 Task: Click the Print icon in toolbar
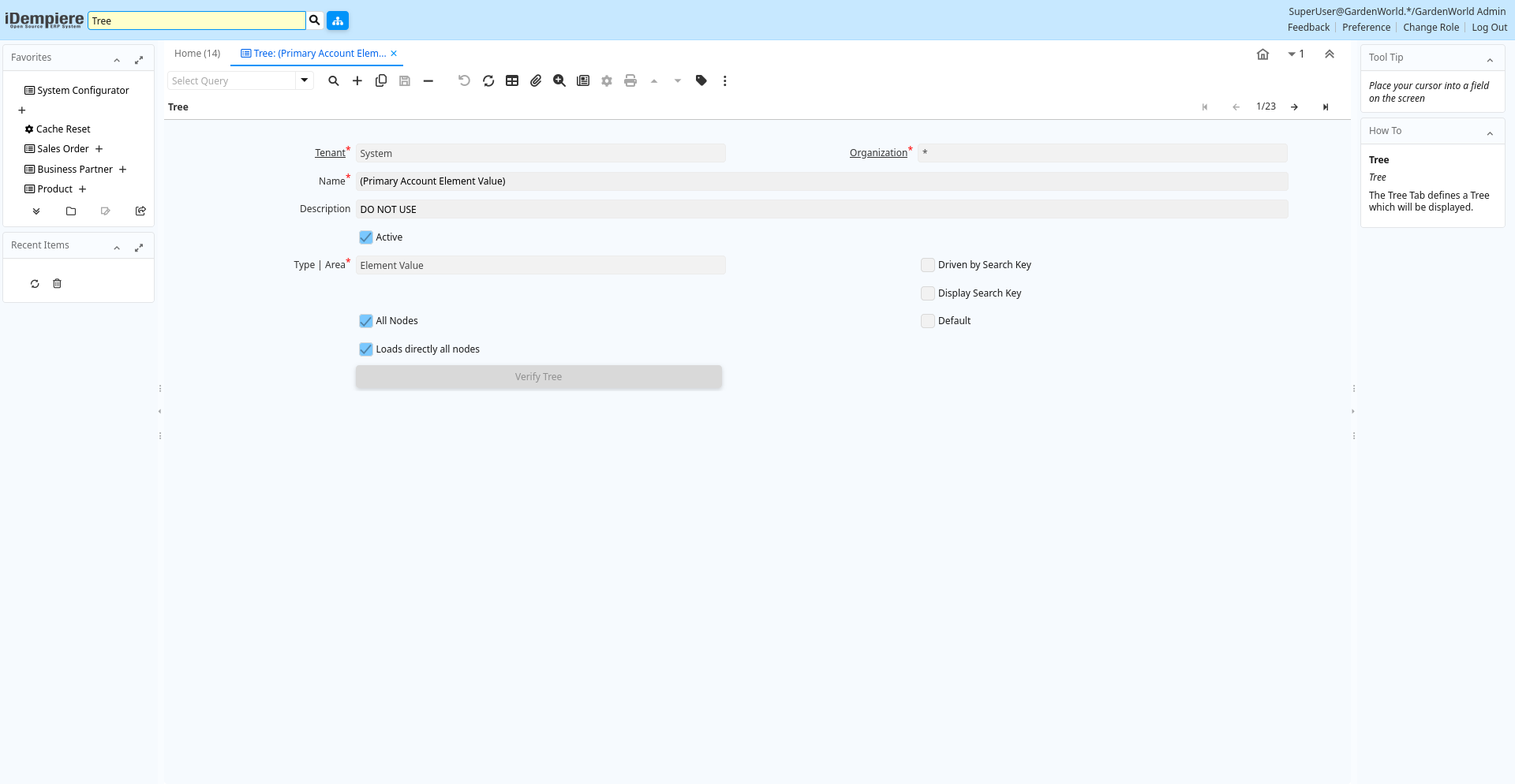click(630, 80)
